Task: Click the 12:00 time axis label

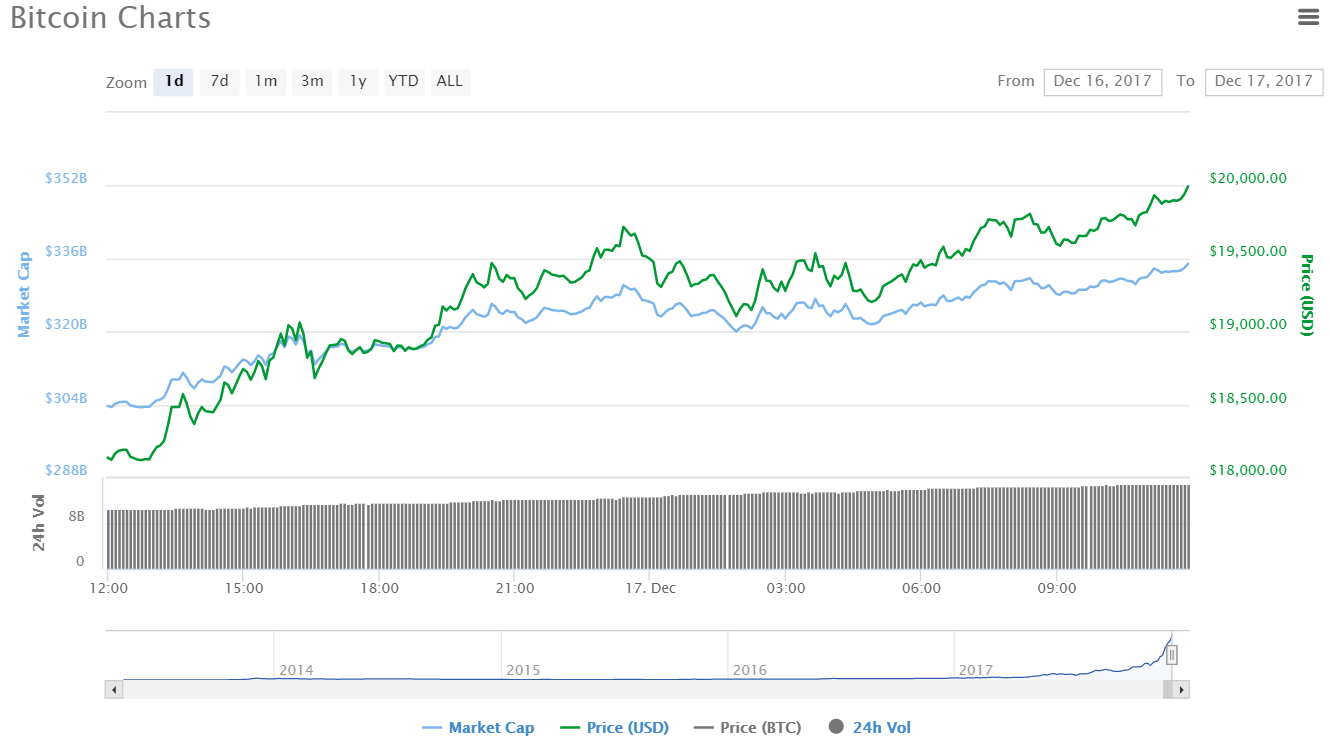Action: click(x=108, y=588)
